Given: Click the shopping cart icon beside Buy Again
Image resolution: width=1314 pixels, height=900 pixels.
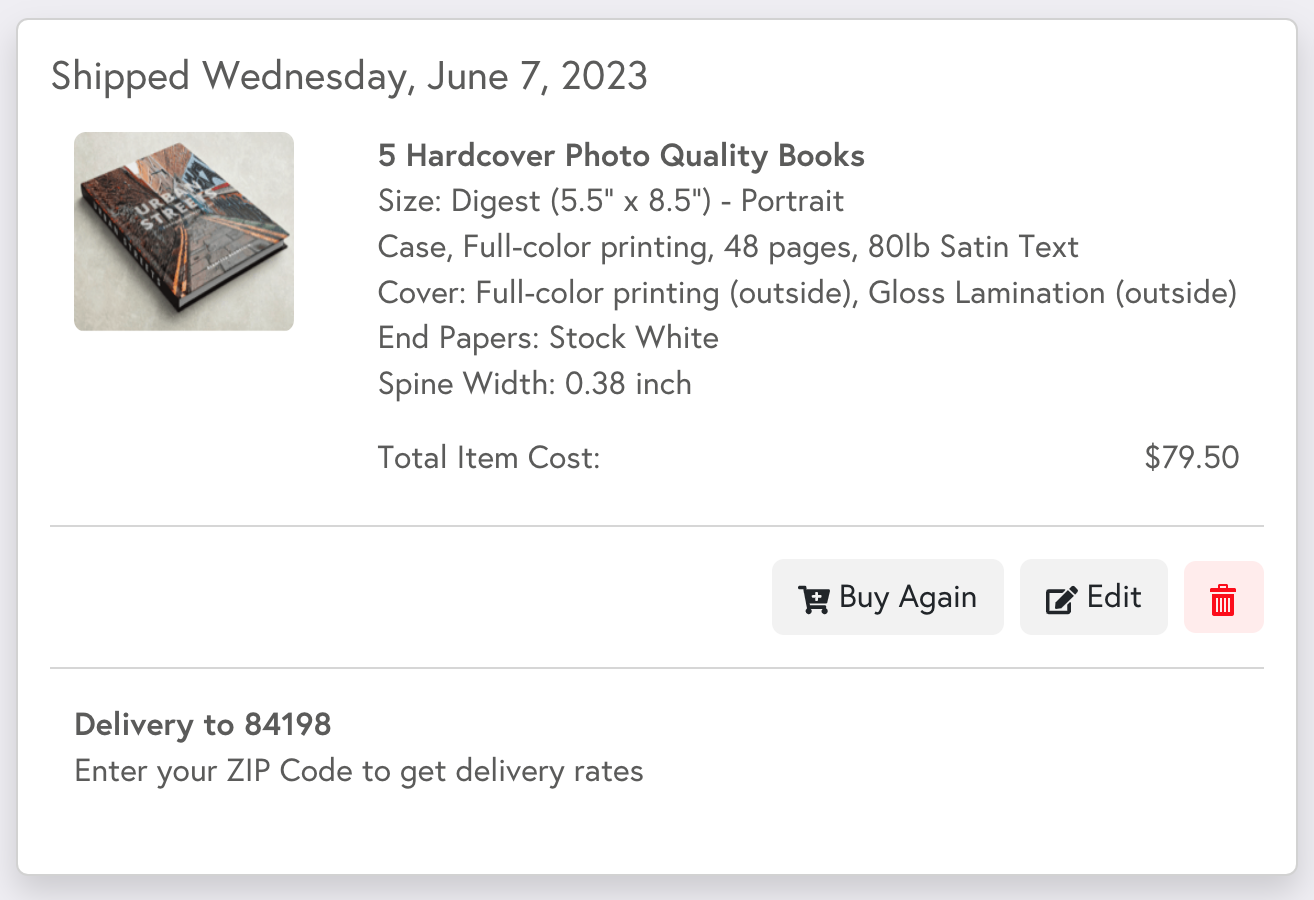Looking at the screenshot, I should [813, 599].
